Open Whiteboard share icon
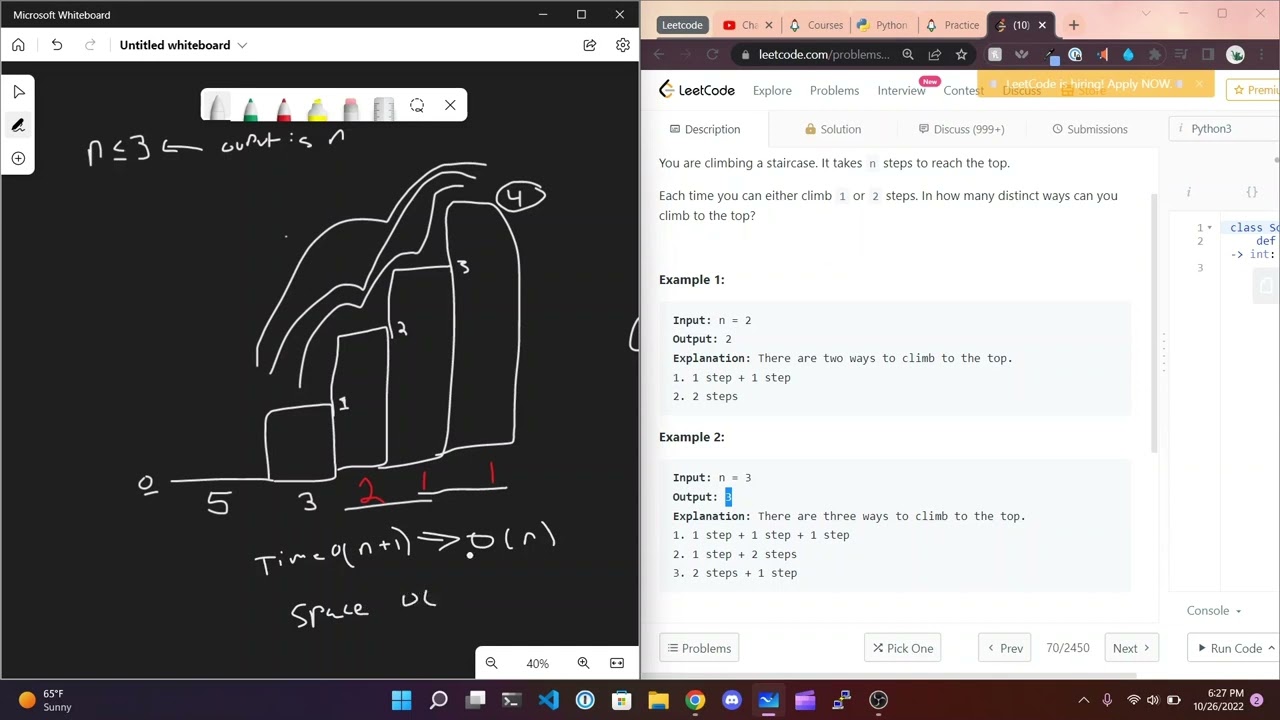 click(590, 45)
